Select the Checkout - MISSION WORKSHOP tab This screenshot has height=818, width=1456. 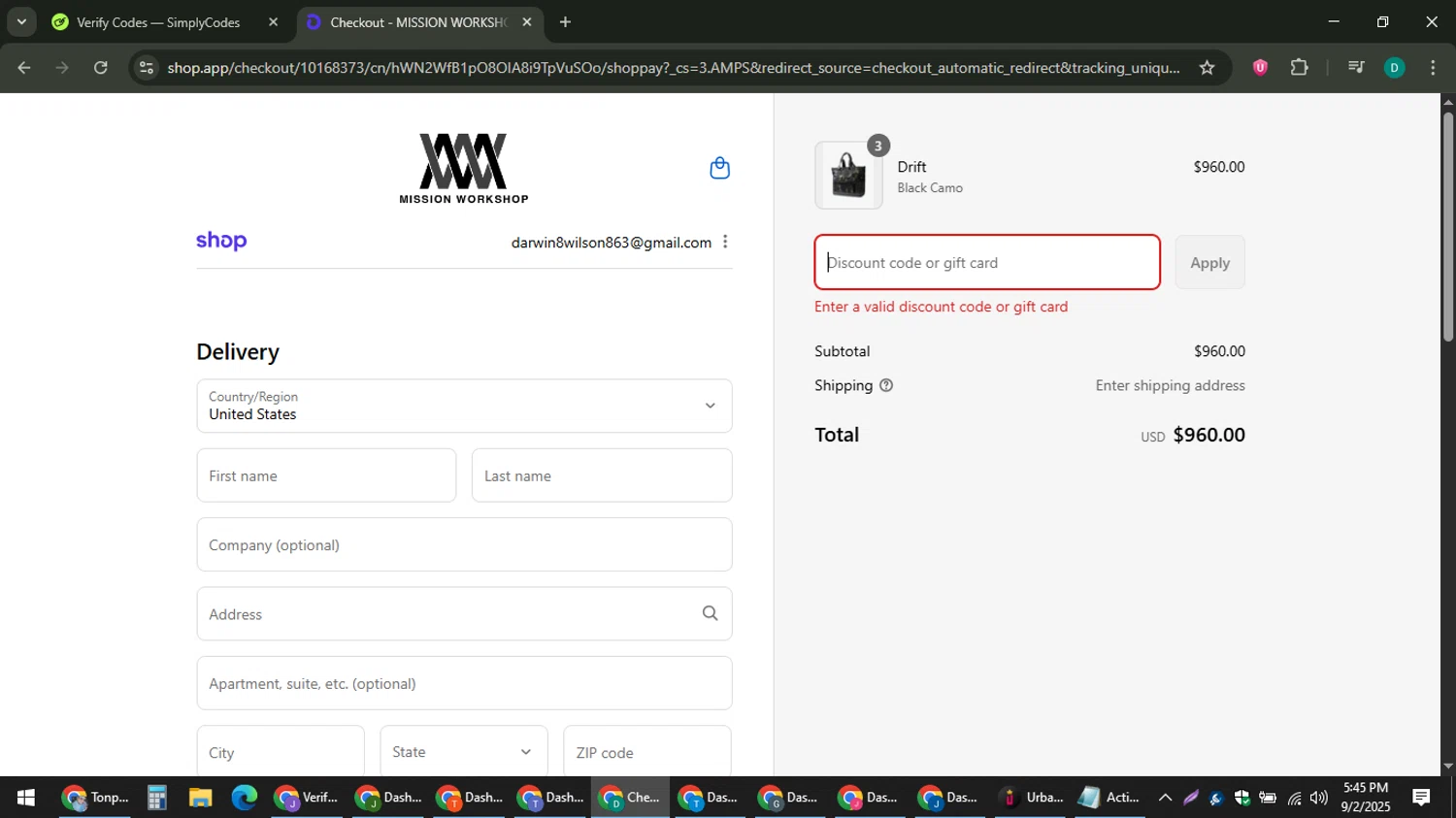[x=419, y=21]
